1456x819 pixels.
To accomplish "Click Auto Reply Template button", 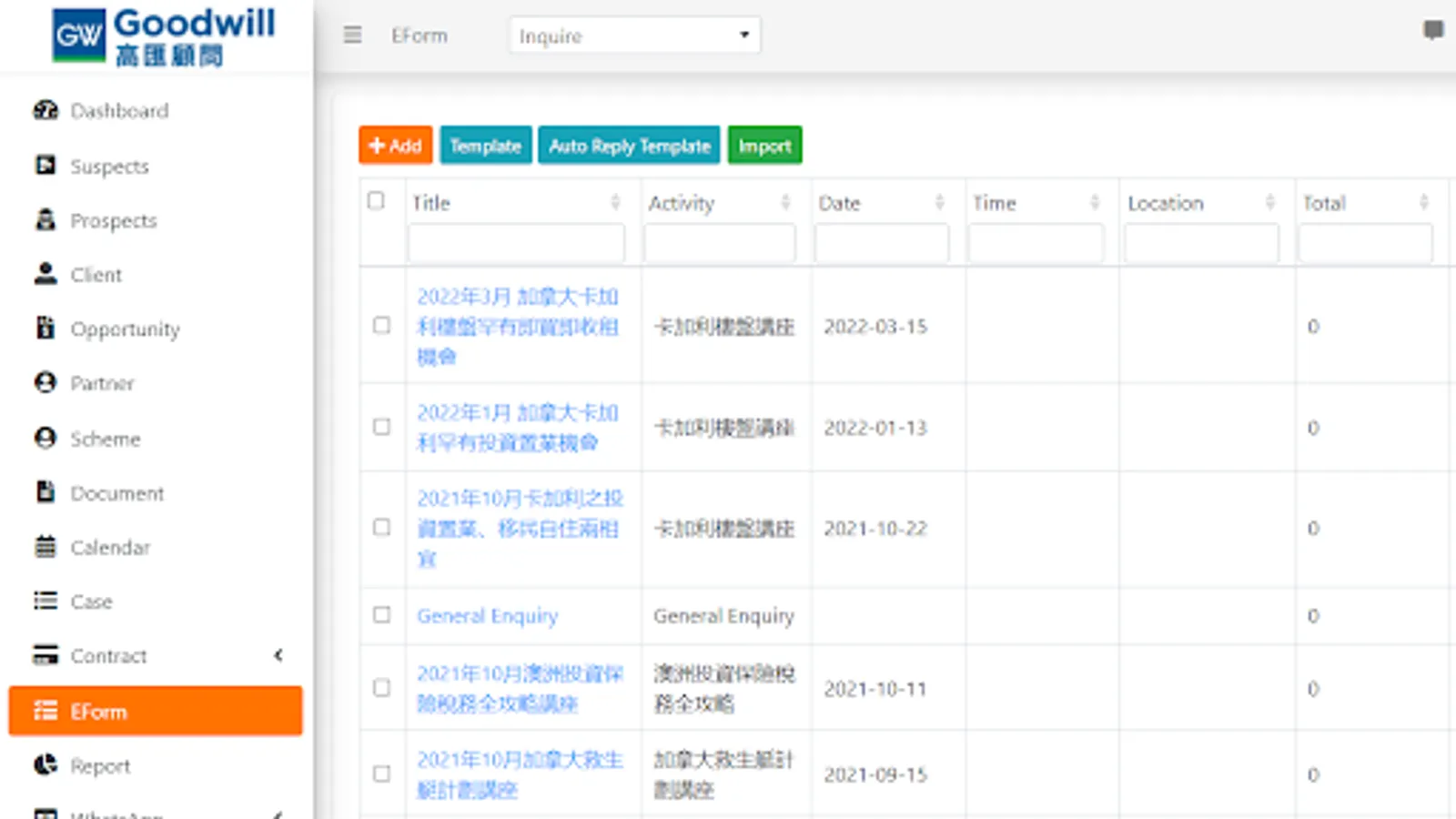I will point(630,146).
